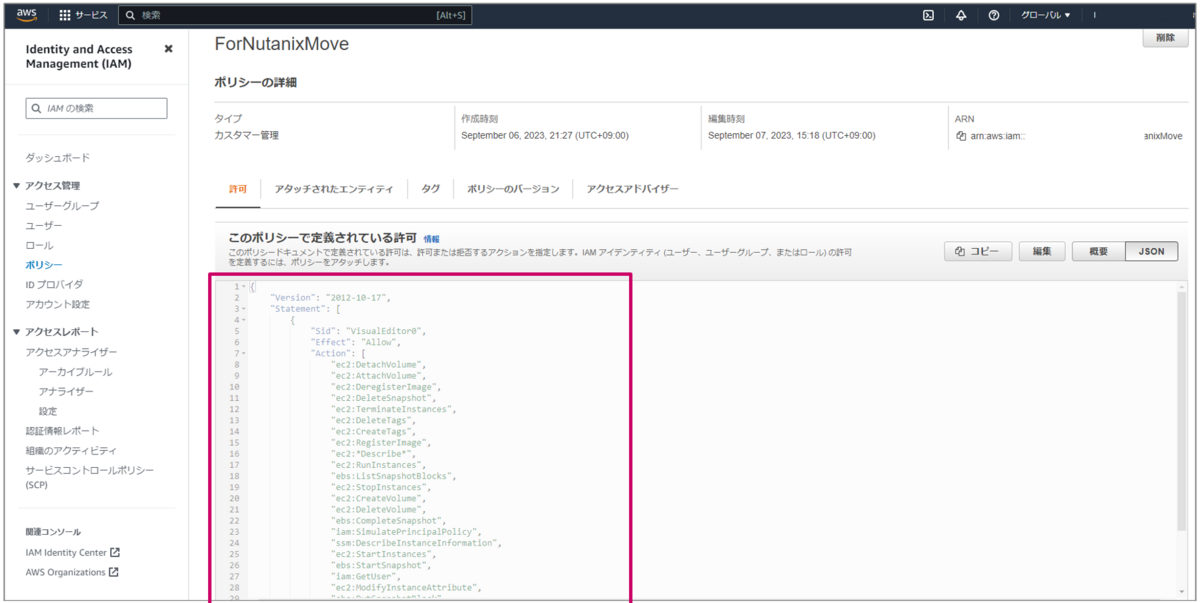Click the "ssm:DescribeInstanceInformation" code line

[417, 543]
